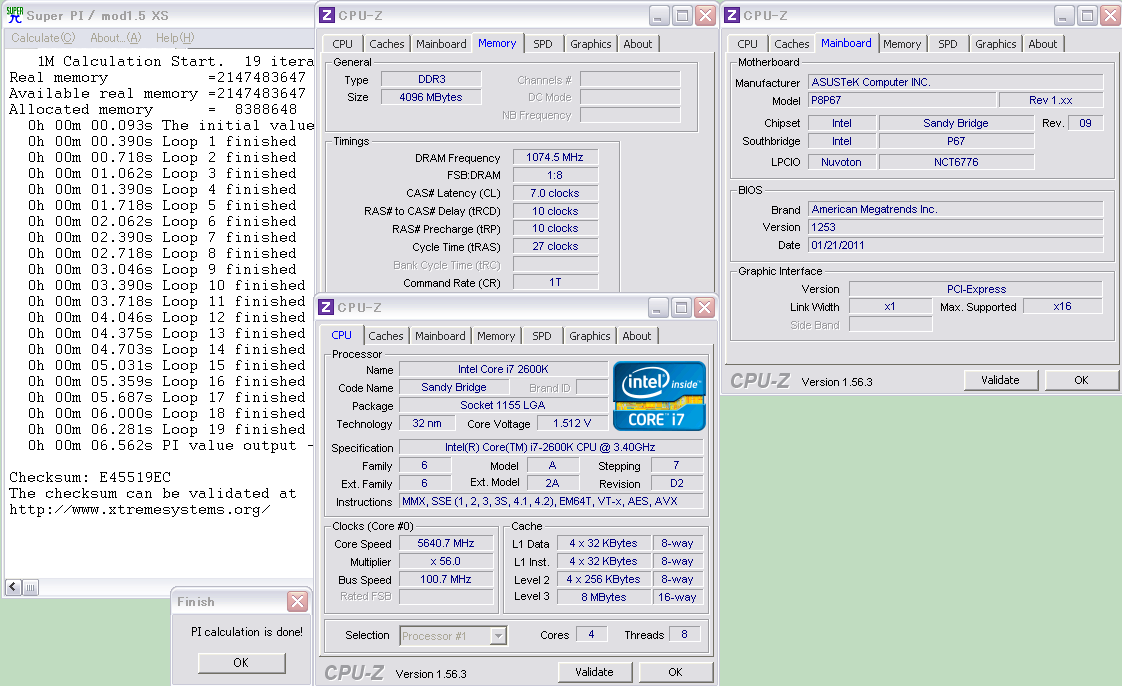
Task: Click Validate in the CPU window
Action: (x=595, y=672)
